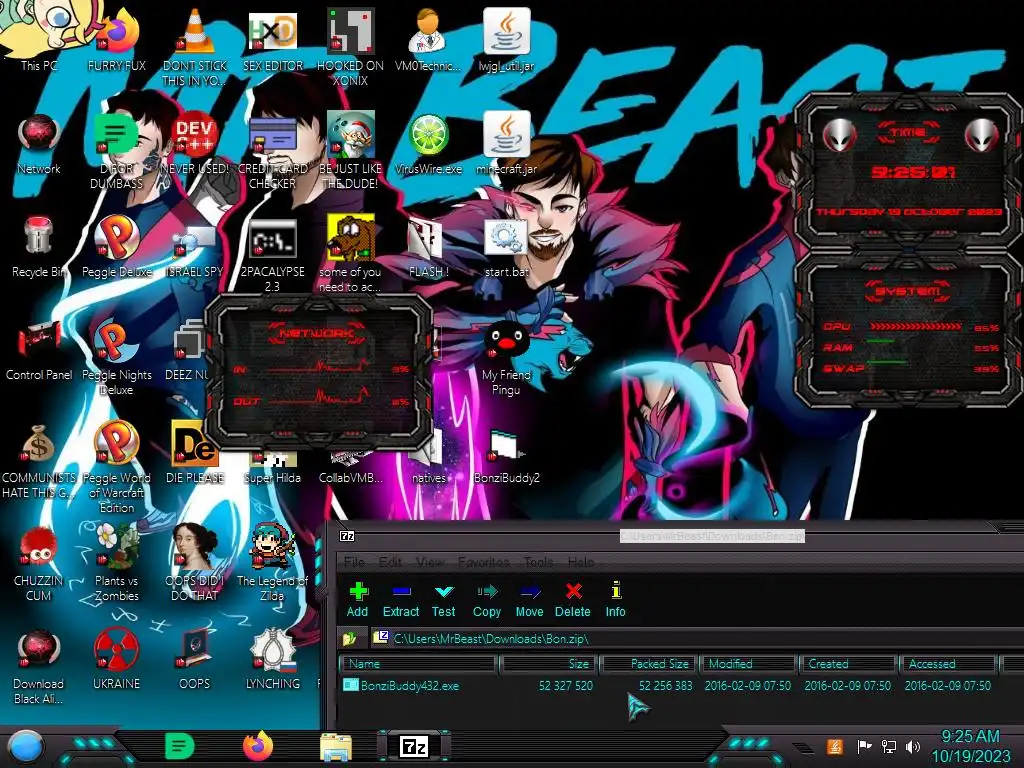Click the 7z taskbar button
This screenshot has width=1024, height=768.
tap(414, 746)
